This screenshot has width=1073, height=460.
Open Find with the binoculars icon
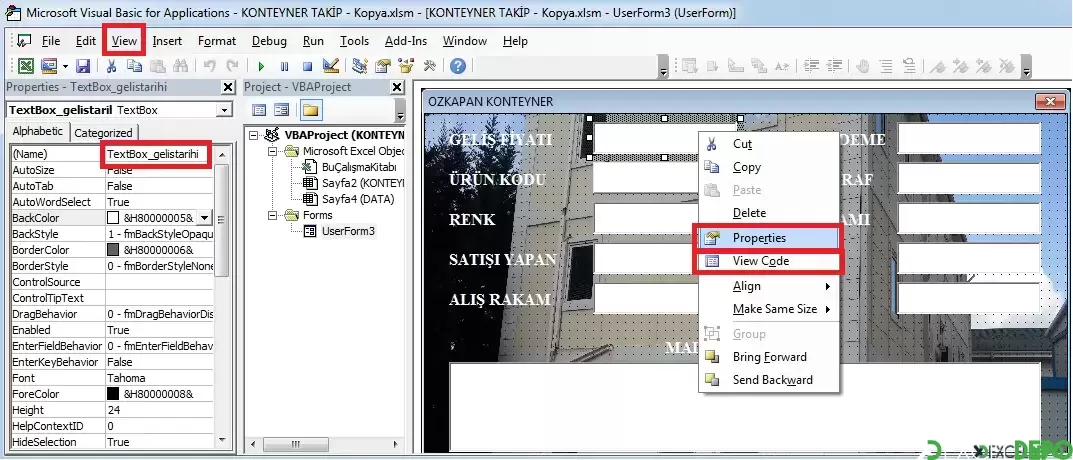181,66
